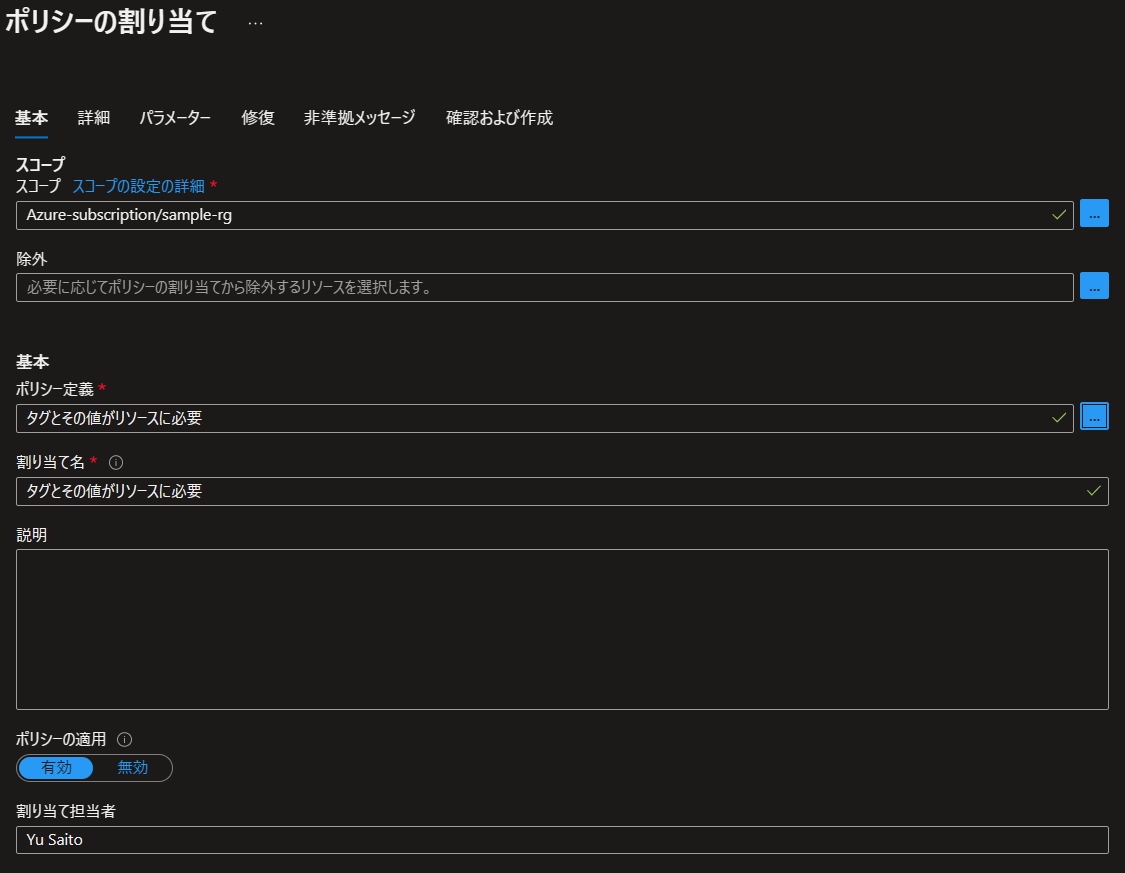Viewport: 1125px width, 873px height.
Task: Set policy enforcement to 有効
Action: [x=56, y=768]
